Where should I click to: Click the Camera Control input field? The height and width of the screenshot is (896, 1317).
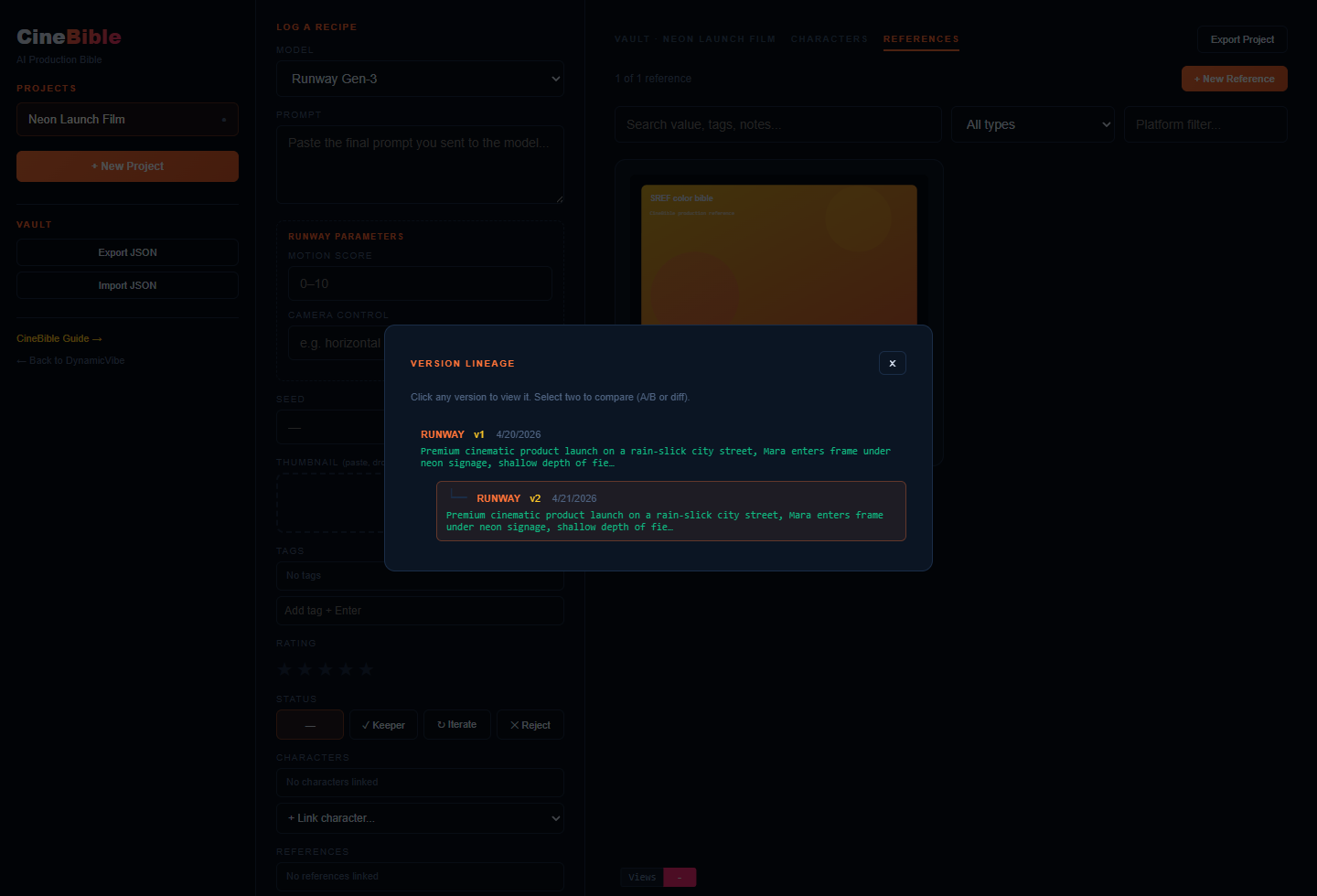pyautogui.click(x=337, y=343)
